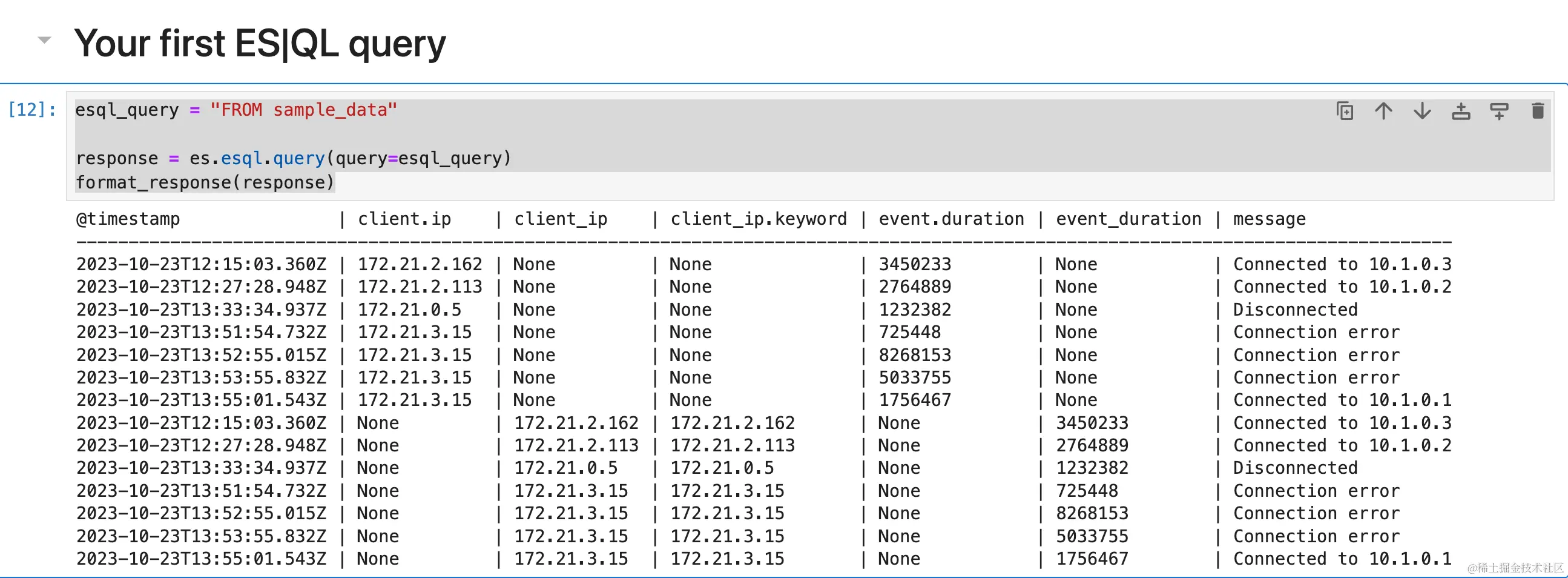Insert a cell below this one
The image size is (1568, 578).
[x=1499, y=111]
